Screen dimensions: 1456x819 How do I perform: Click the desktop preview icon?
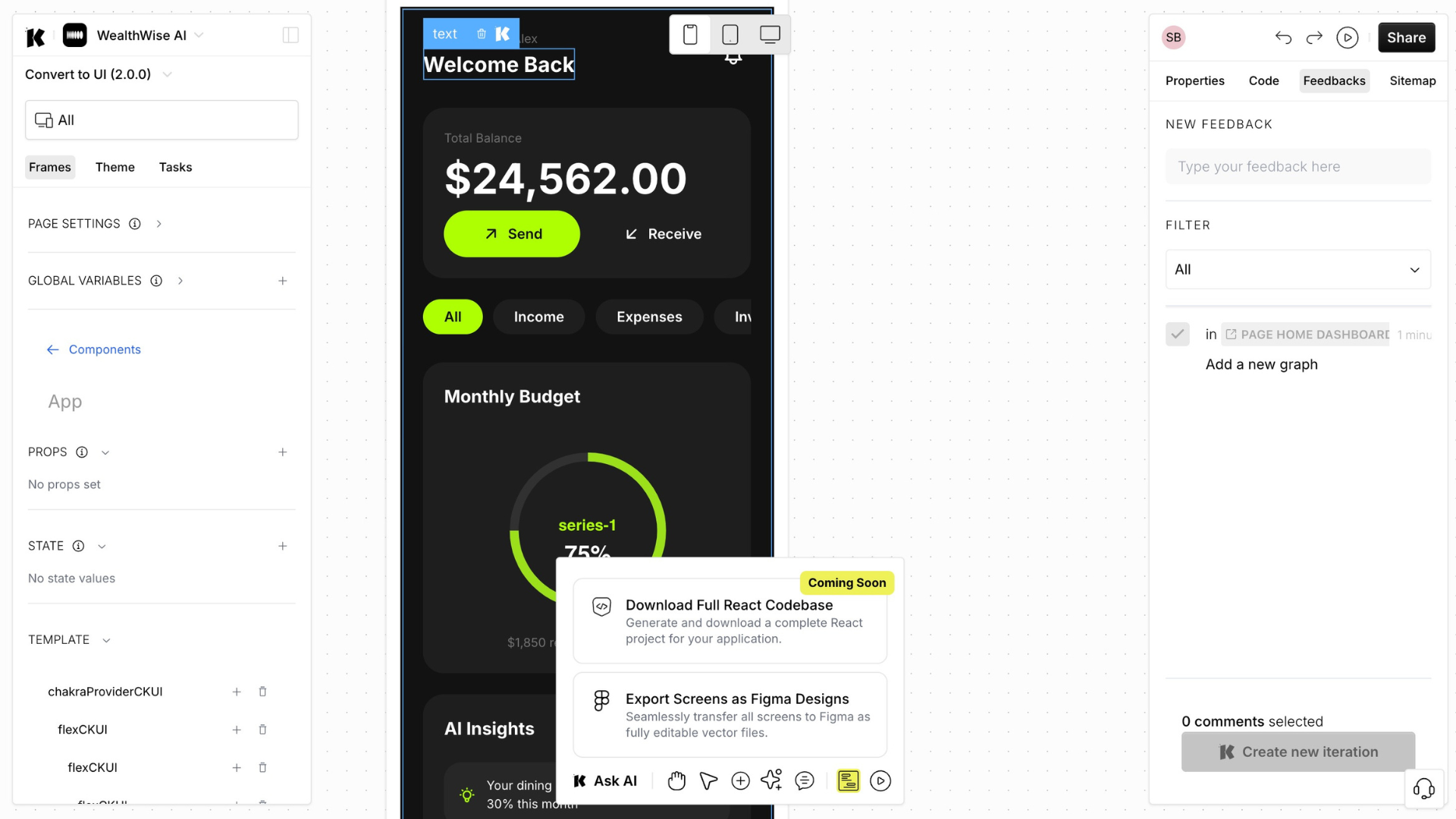coord(769,34)
